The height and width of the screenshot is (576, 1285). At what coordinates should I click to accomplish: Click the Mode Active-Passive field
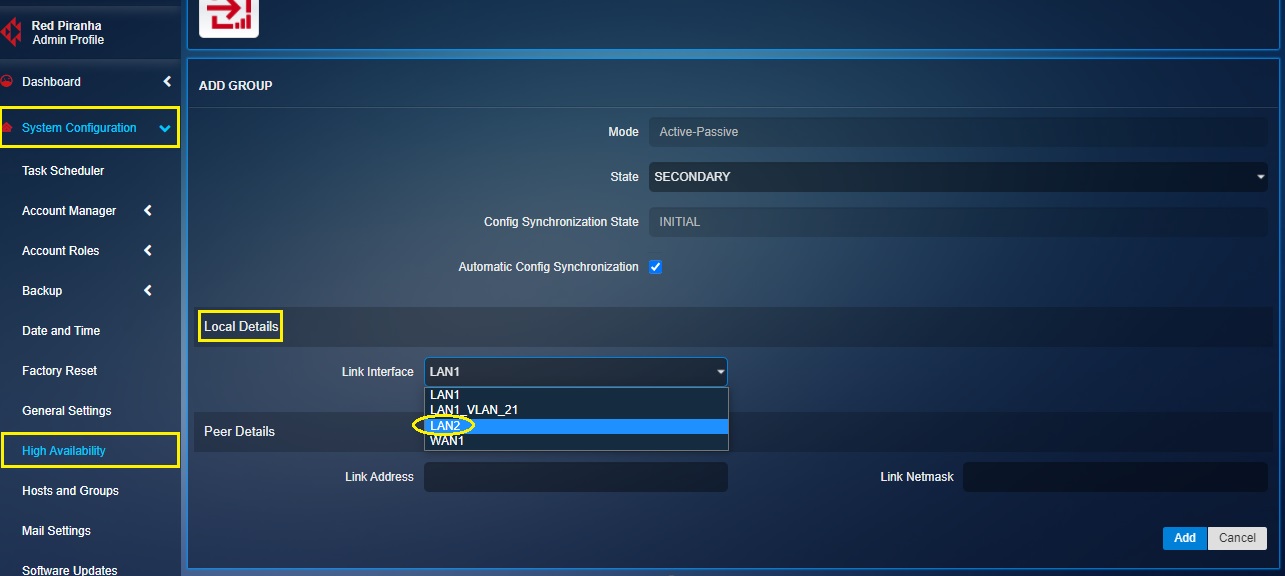[958, 132]
